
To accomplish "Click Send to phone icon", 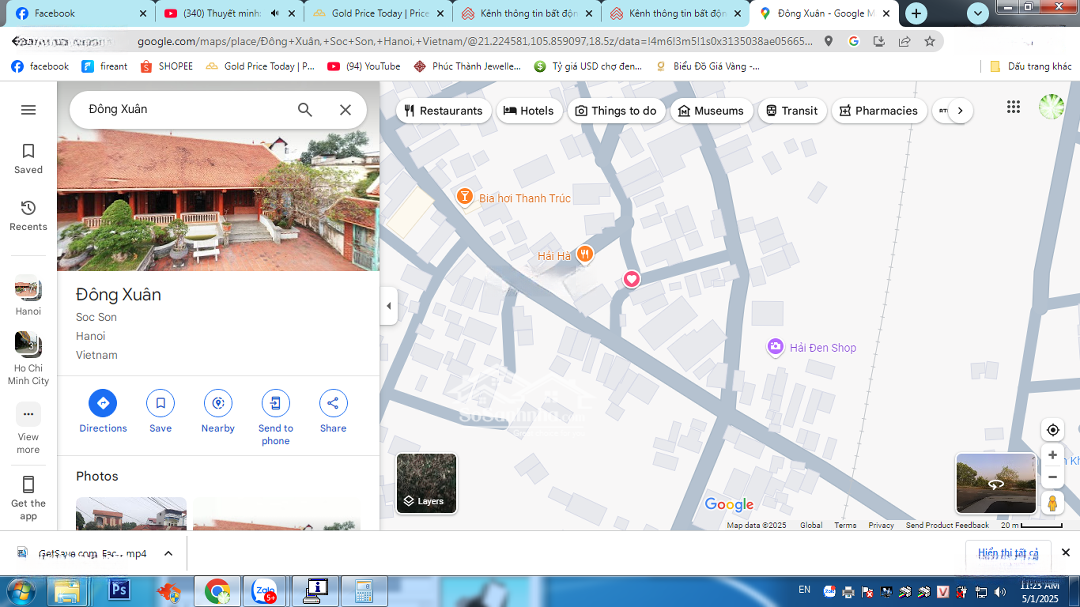I will (x=275, y=403).
